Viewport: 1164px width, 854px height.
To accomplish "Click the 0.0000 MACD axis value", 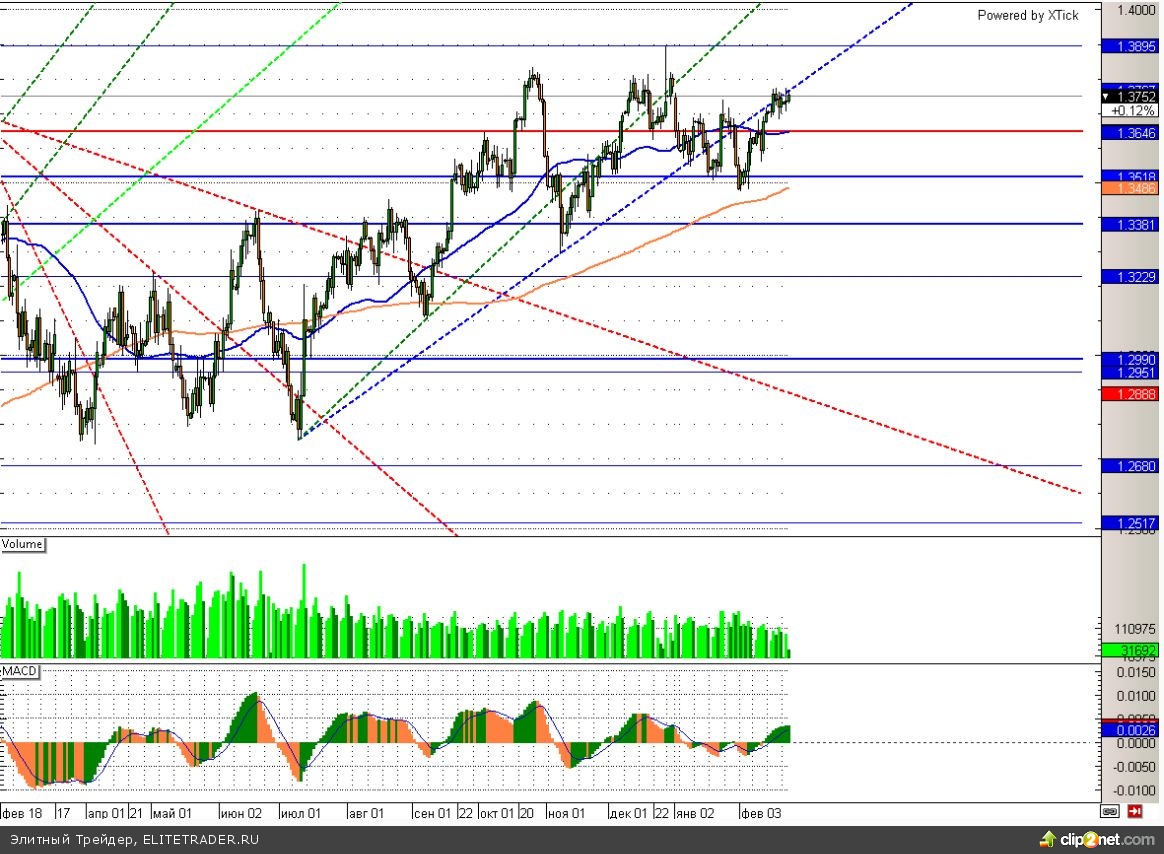I will point(1136,743).
